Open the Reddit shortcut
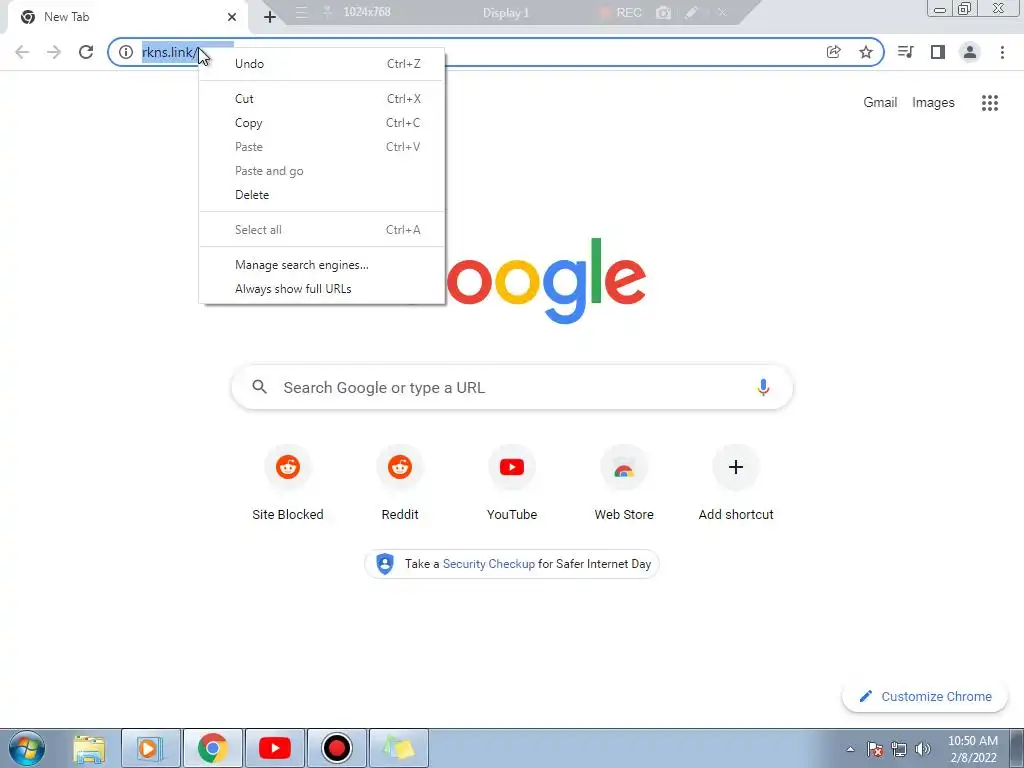1024x768 pixels. 400,483
